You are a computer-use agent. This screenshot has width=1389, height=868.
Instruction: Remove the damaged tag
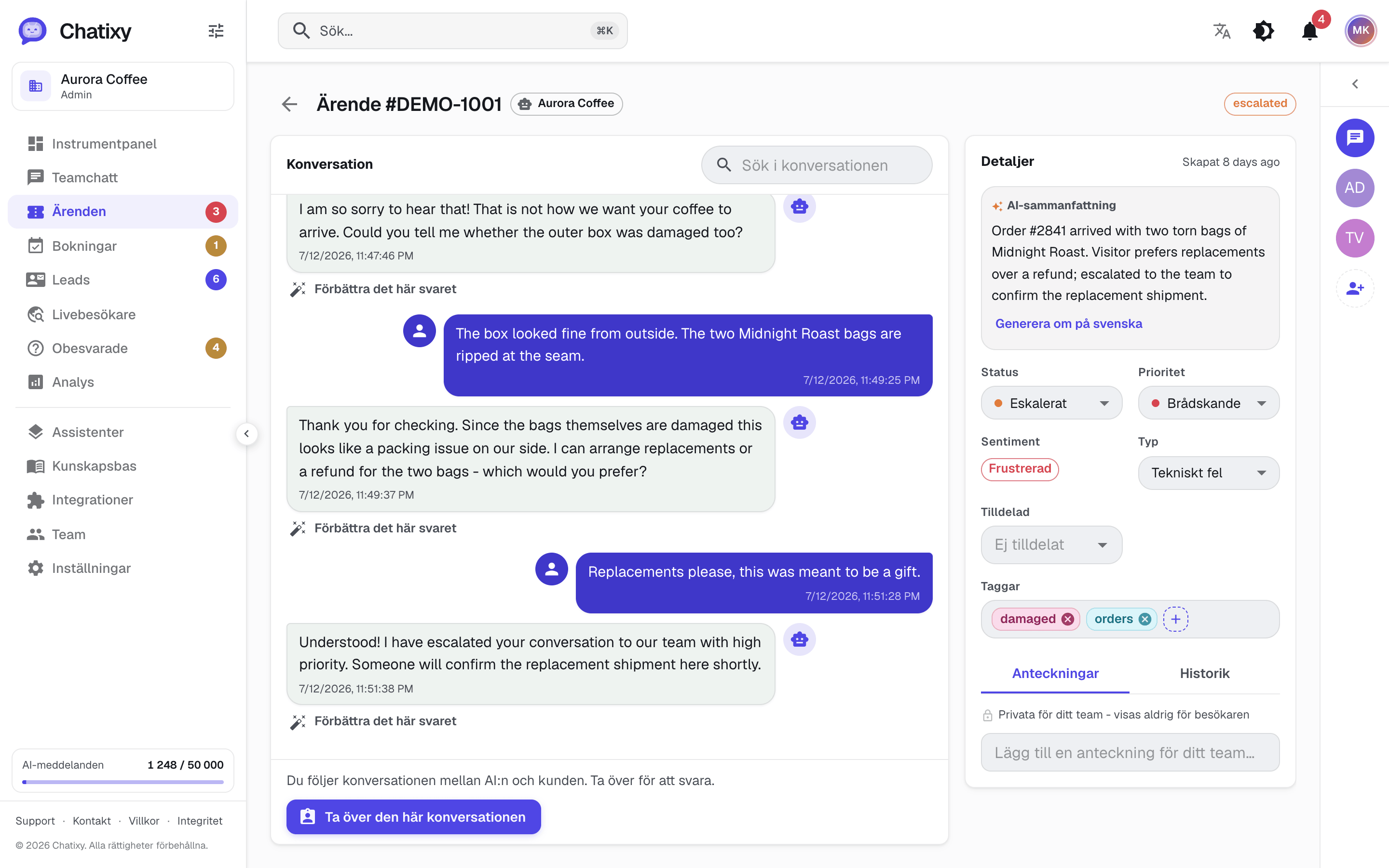click(x=1068, y=619)
